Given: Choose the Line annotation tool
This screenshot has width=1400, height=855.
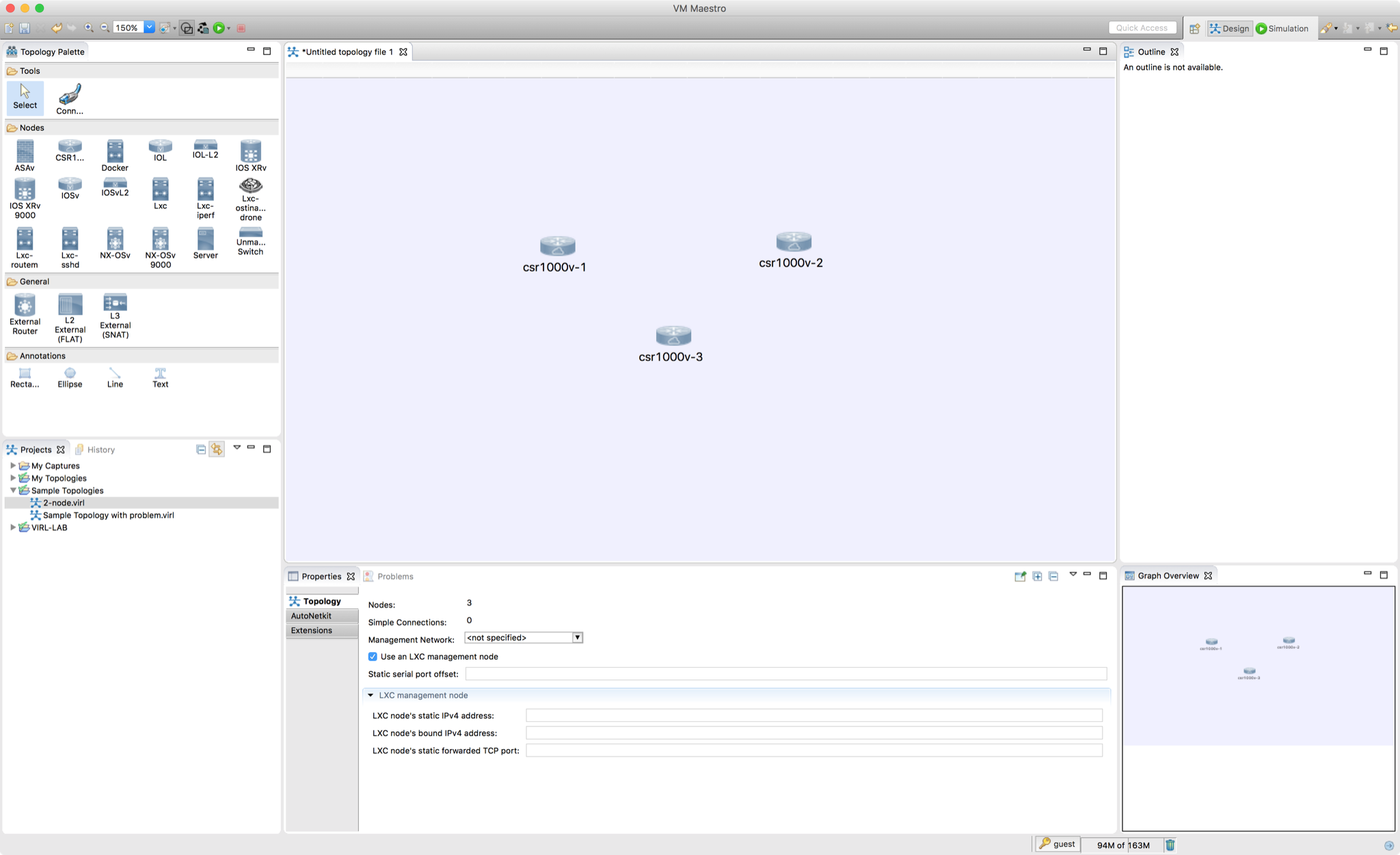Looking at the screenshot, I should coord(115,378).
